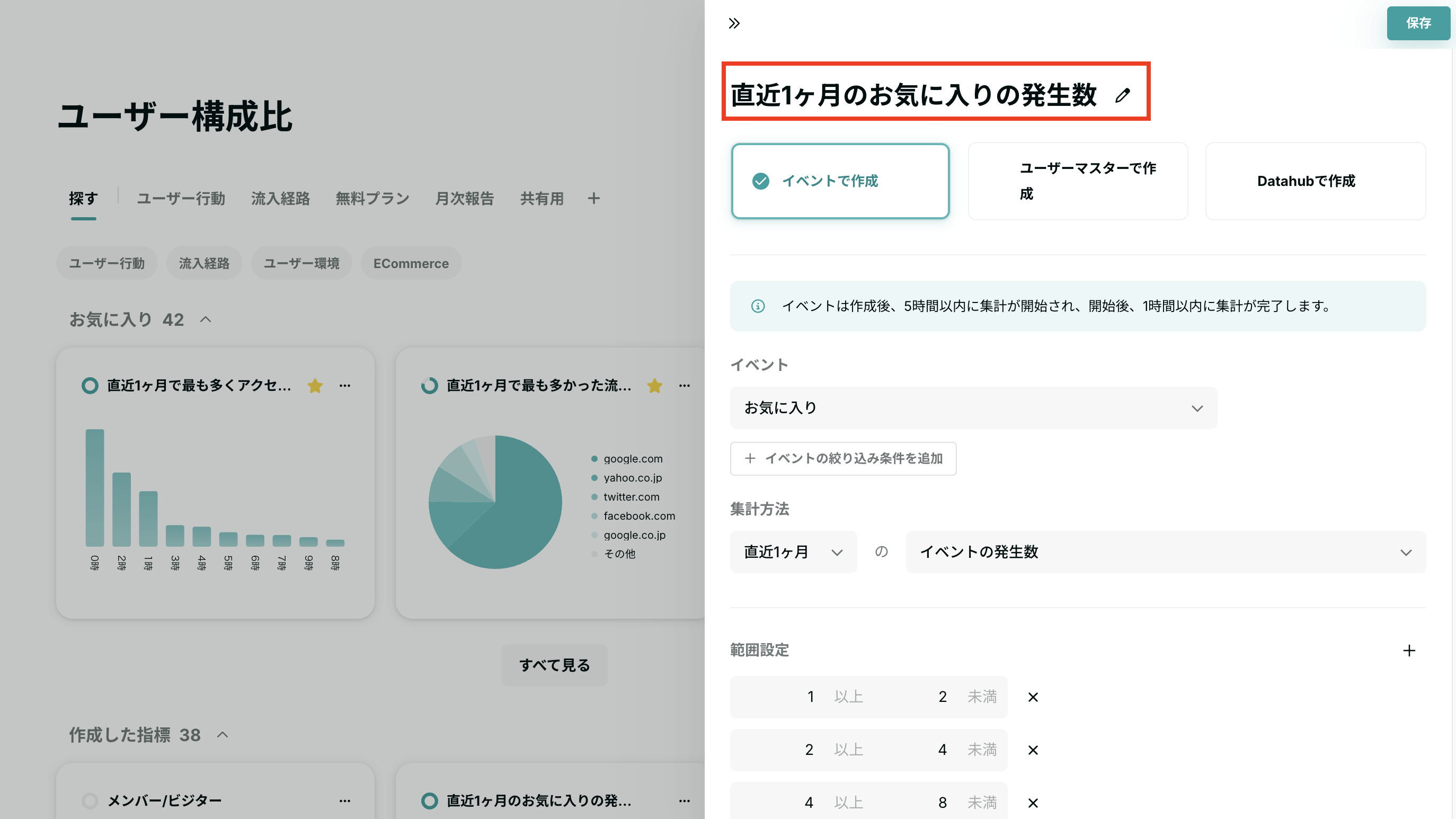Switch to 探す tab
The width and height of the screenshot is (1456, 819).
point(84,198)
